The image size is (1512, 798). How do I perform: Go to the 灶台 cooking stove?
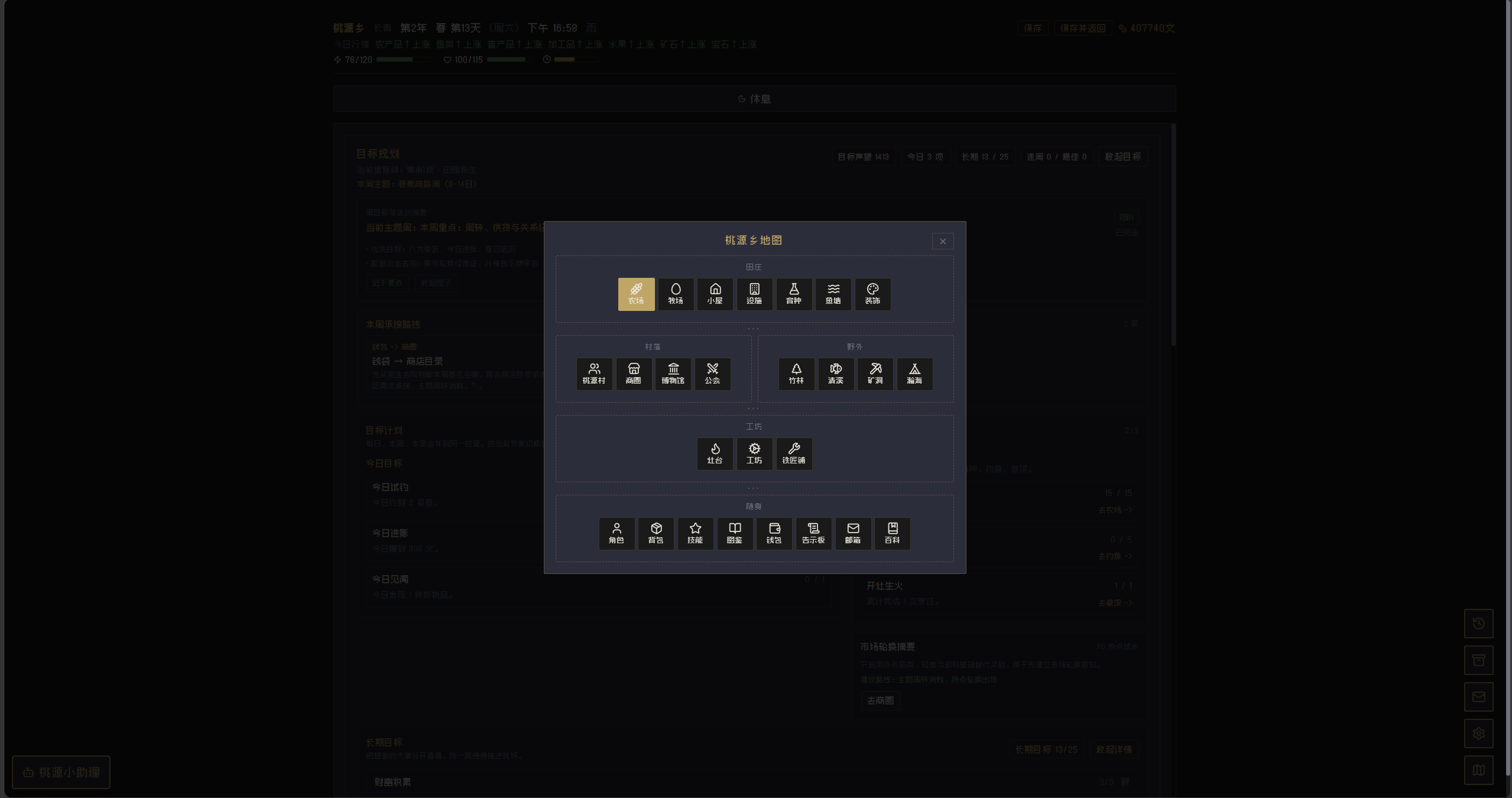click(x=715, y=453)
